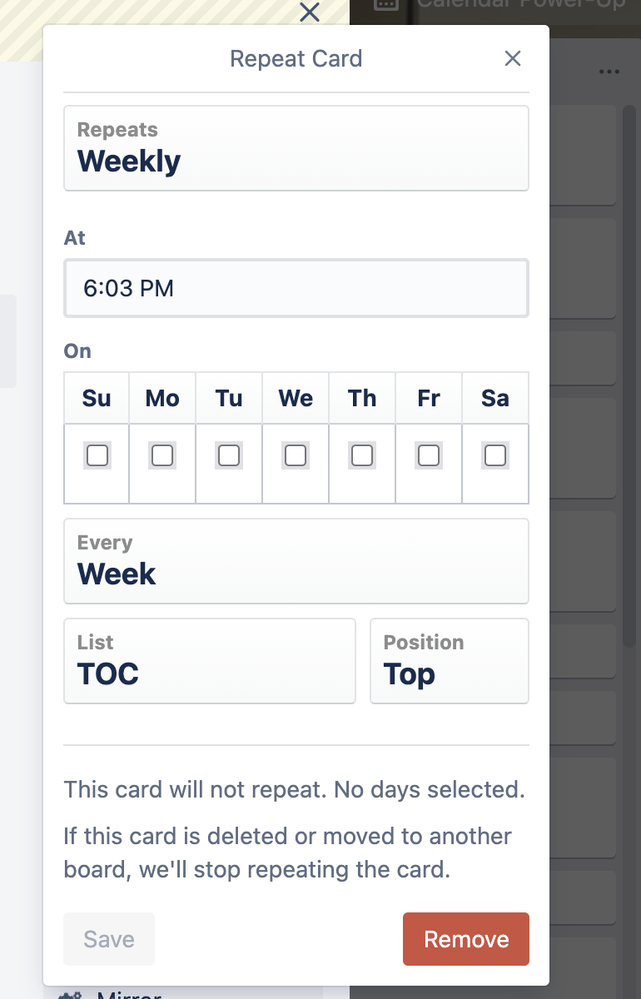The width and height of the screenshot is (641, 999).
Task: Expand the Every Week dropdown
Action: [x=296, y=561]
